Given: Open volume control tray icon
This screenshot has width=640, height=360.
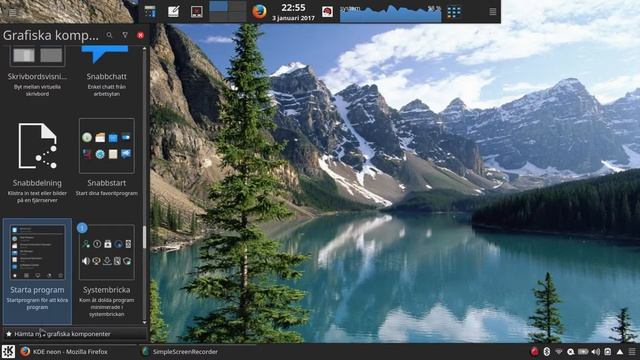Looking at the screenshot, I should pos(596,351).
